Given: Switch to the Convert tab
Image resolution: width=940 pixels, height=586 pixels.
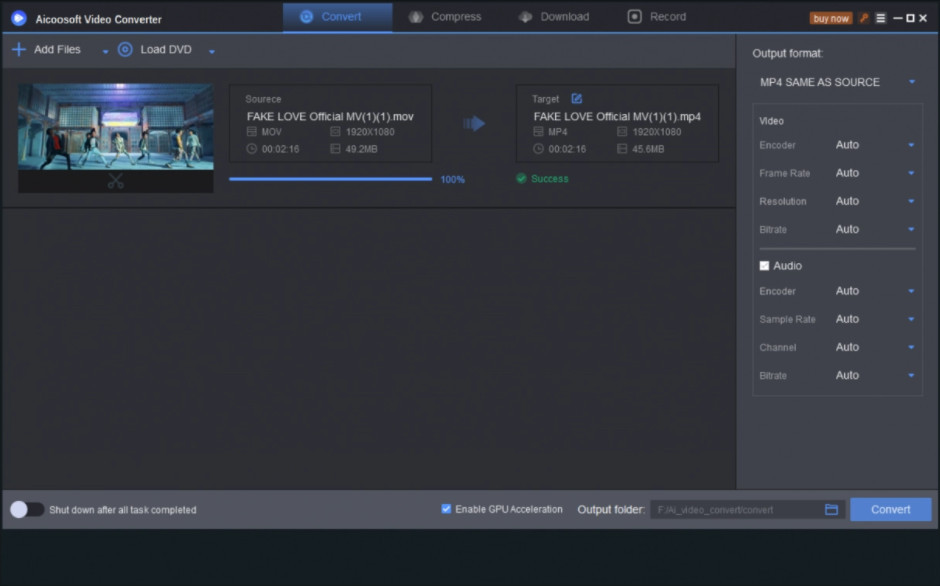Looking at the screenshot, I should (x=338, y=17).
